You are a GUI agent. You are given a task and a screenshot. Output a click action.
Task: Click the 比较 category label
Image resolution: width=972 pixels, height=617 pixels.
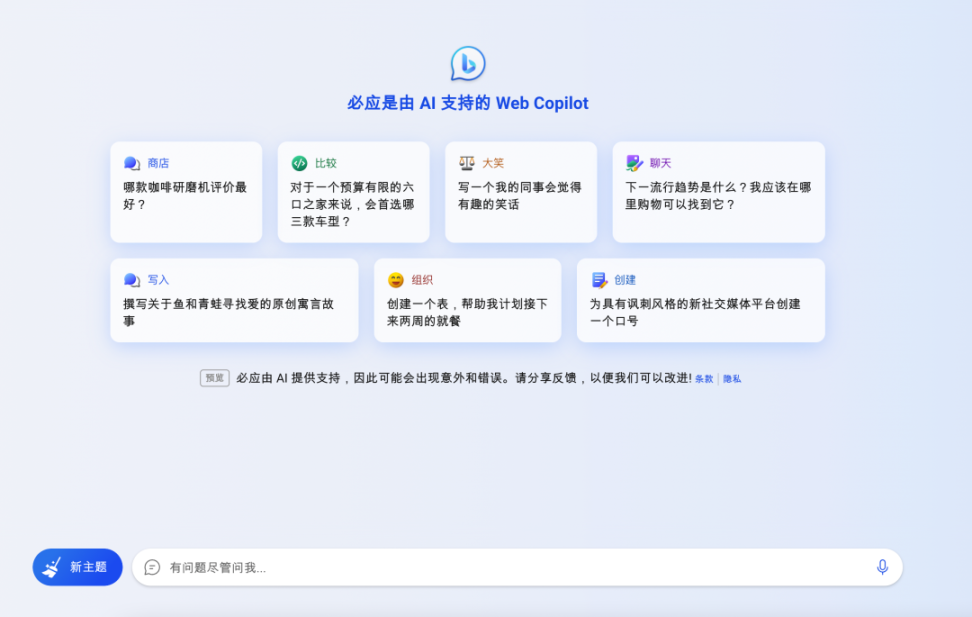pos(325,163)
